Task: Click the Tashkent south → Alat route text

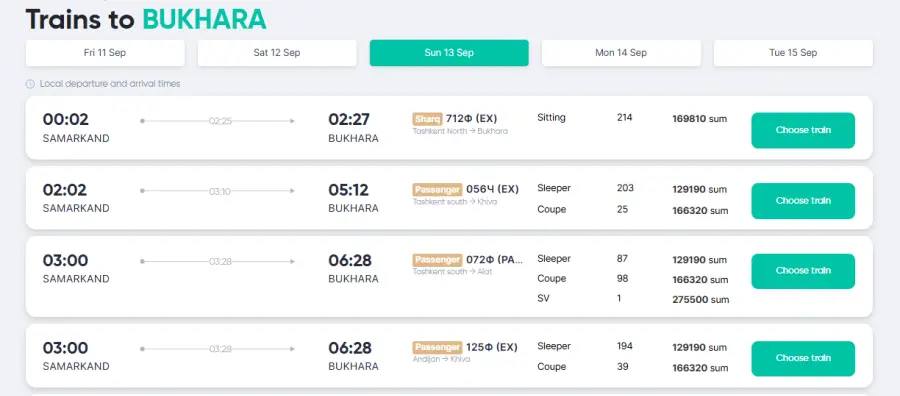Action: (x=452, y=271)
